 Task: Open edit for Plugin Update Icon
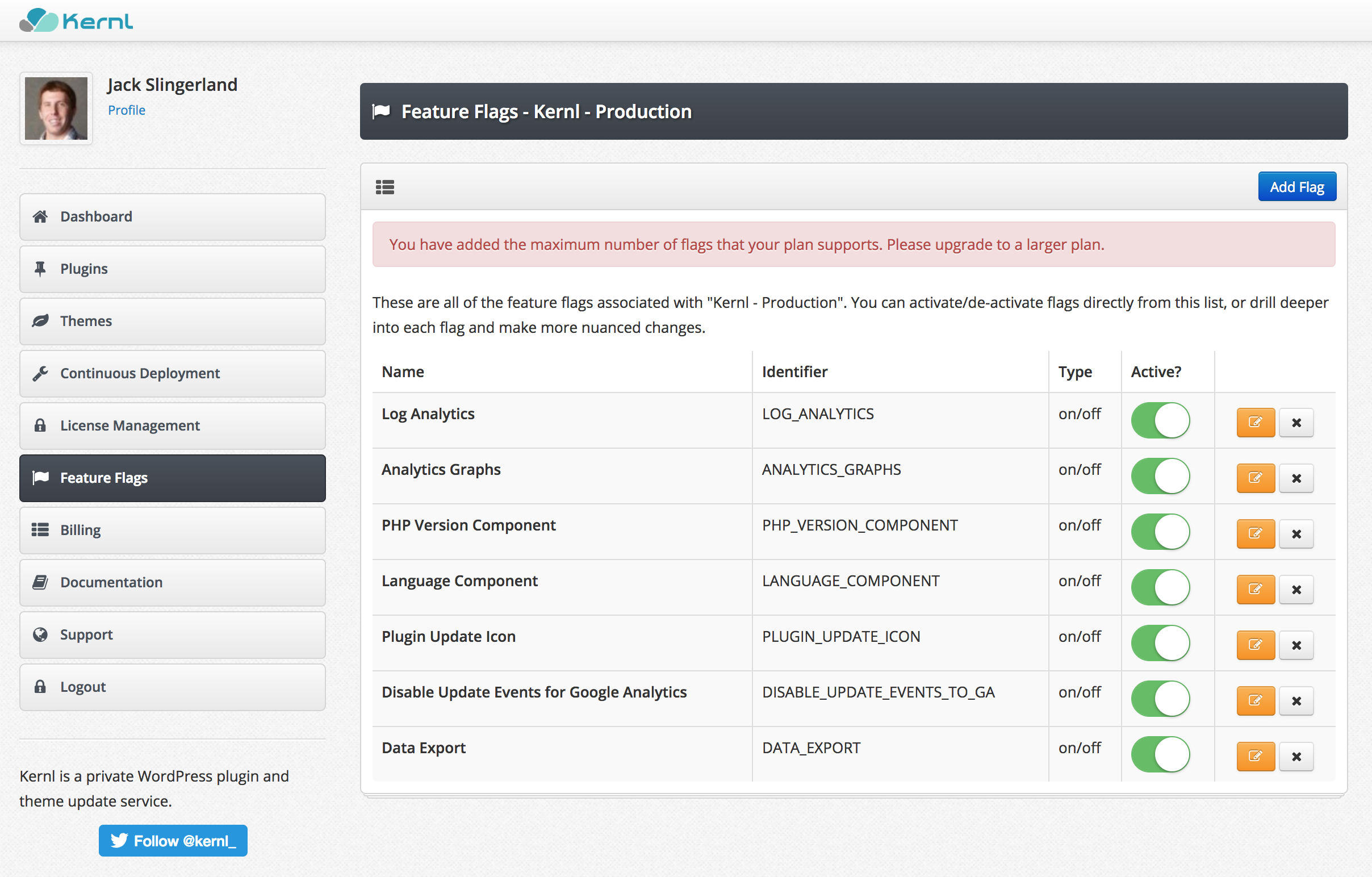pyautogui.click(x=1255, y=645)
